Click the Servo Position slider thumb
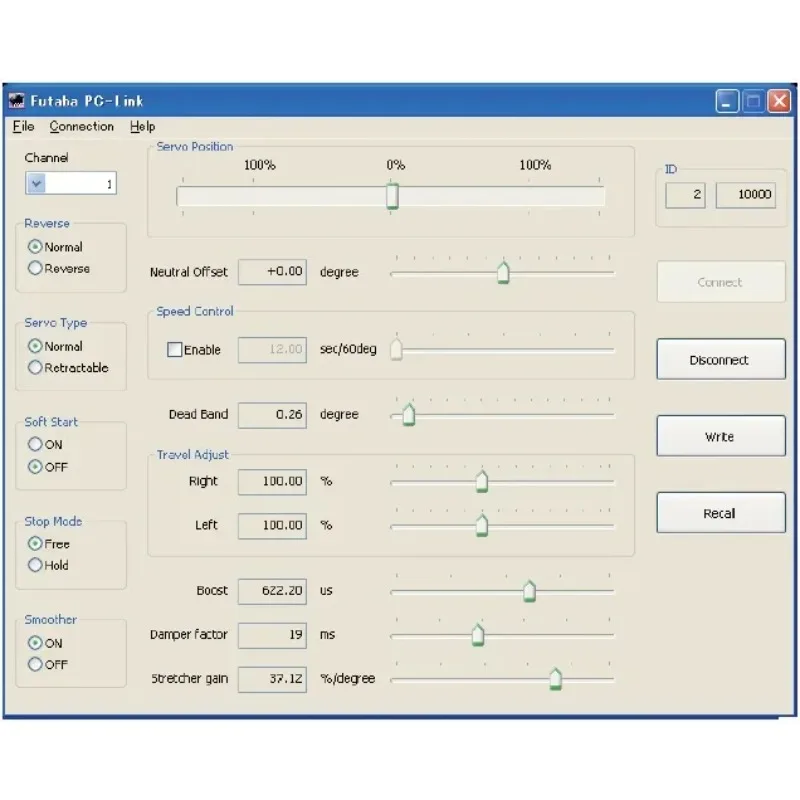Screen dimensions: 800x800 click(x=392, y=196)
